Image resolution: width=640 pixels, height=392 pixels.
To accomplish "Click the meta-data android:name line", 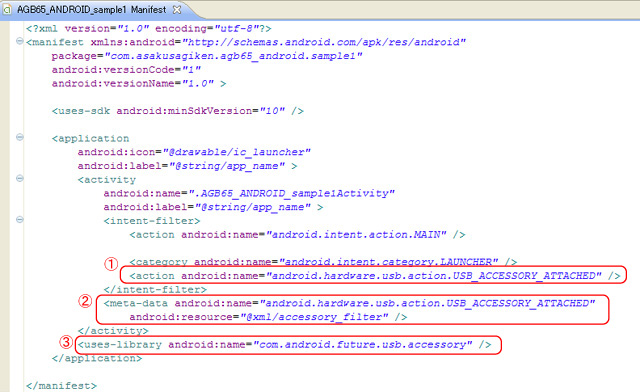I will pyautogui.click(x=349, y=303).
